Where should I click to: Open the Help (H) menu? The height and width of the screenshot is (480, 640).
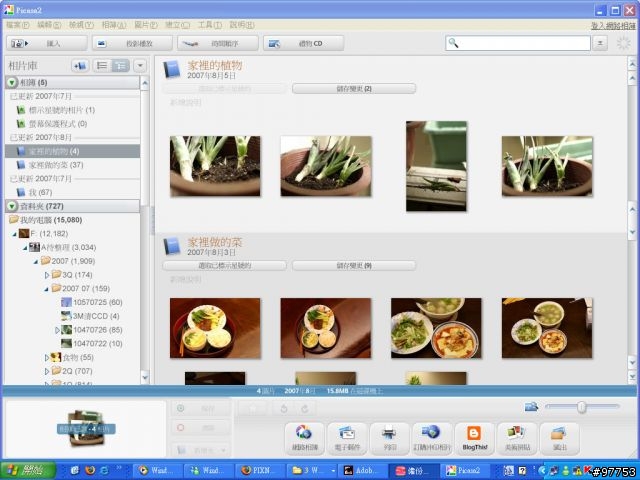coord(242,25)
